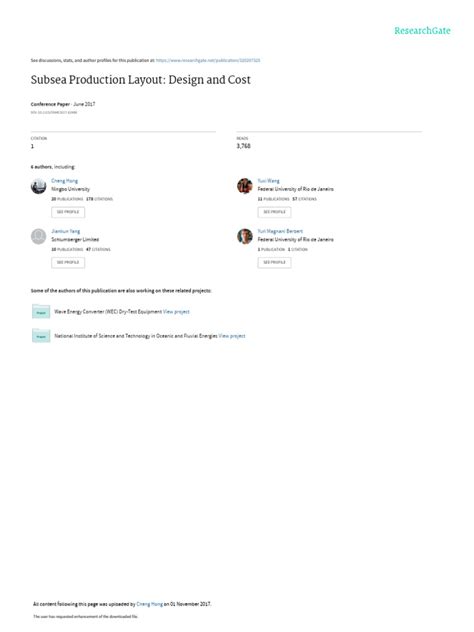Click See Profile button under Ningbo University
Viewport: 474px width, 632px height.
tap(68, 212)
